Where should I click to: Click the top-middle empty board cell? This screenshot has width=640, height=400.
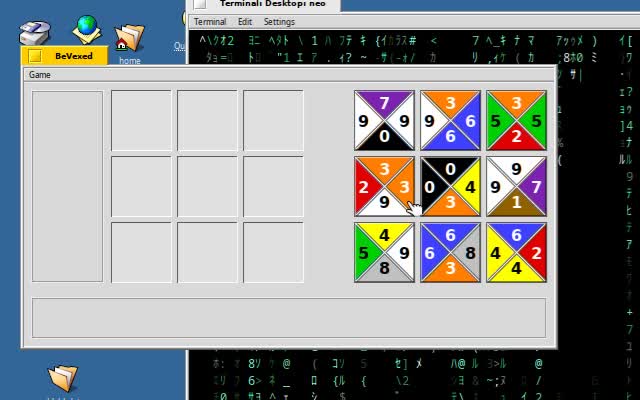(x=207, y=120)
